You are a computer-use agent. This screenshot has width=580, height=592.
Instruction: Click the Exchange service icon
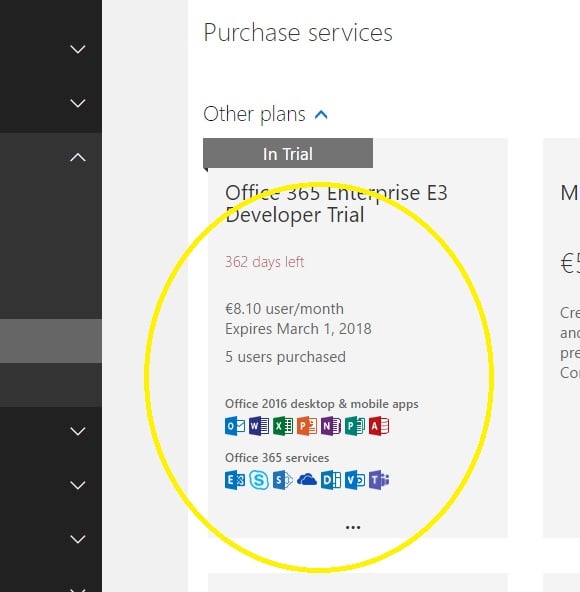pos(235,480)
